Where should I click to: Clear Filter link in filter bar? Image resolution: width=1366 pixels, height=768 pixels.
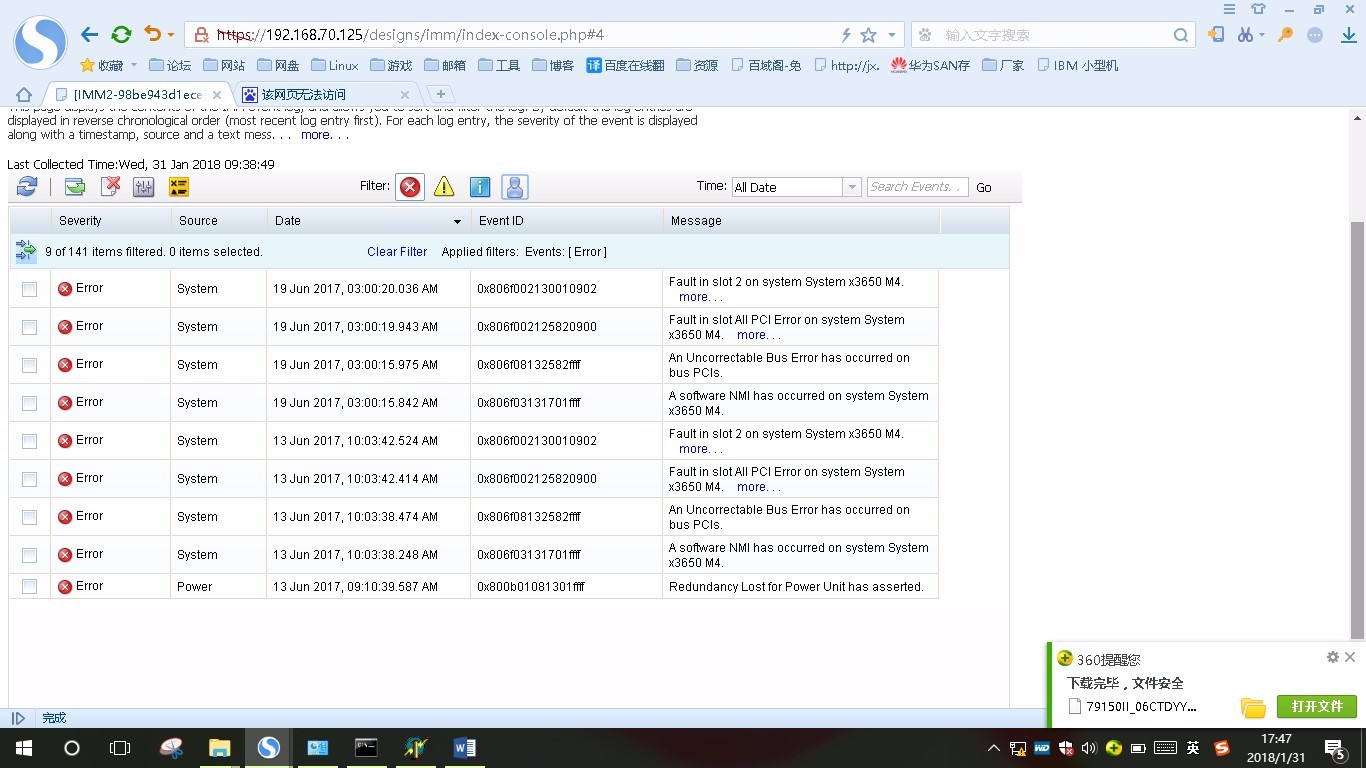pos(397,252)
